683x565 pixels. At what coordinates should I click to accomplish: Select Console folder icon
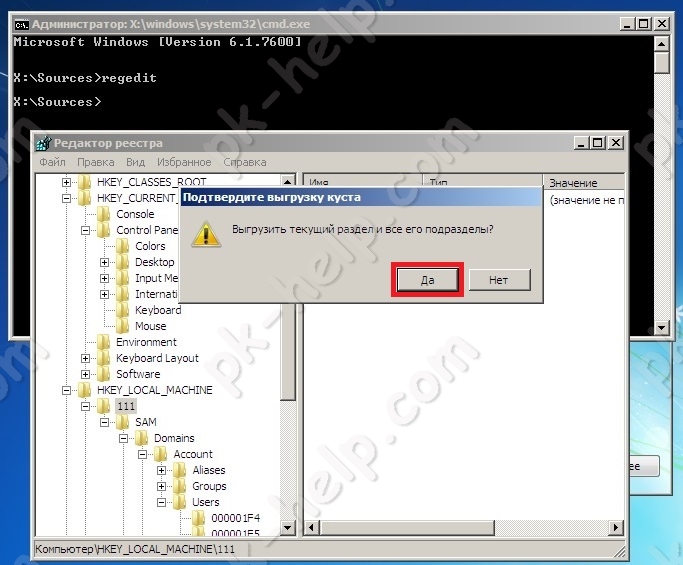[x=103, y=214]
